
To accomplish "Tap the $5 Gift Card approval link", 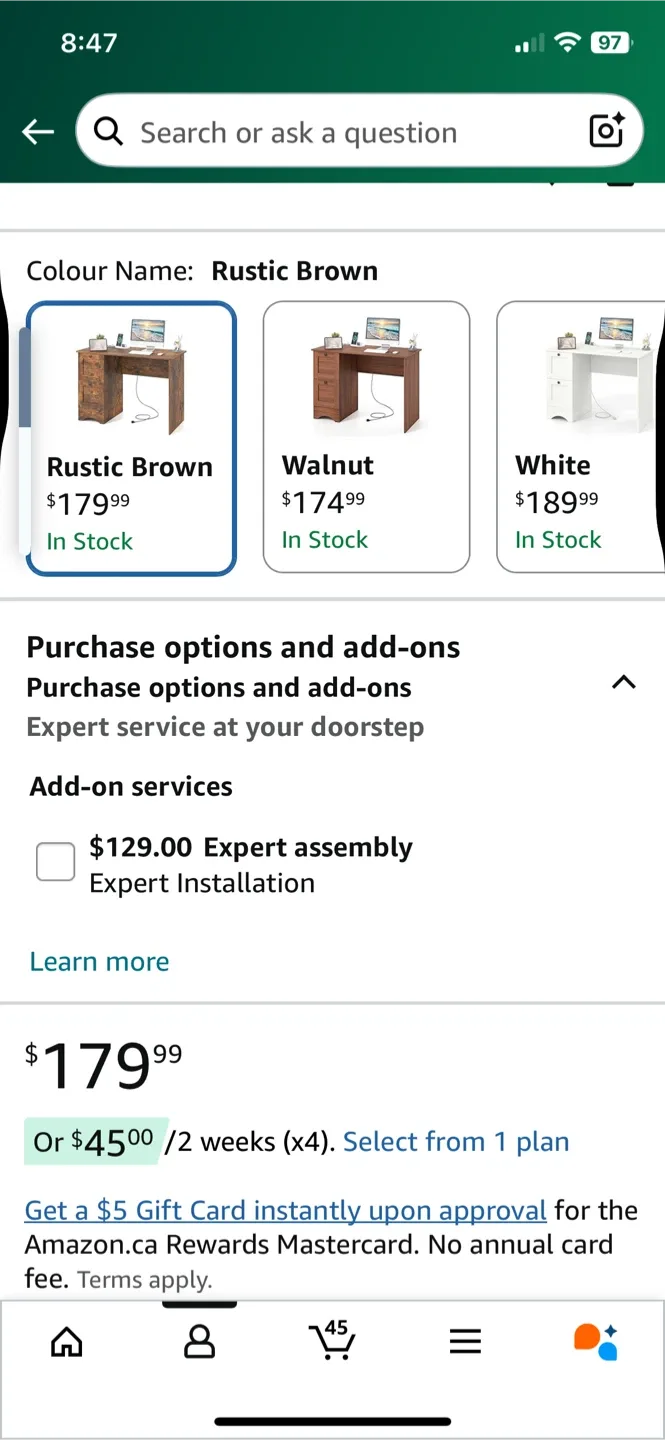I will [285, 1210].
